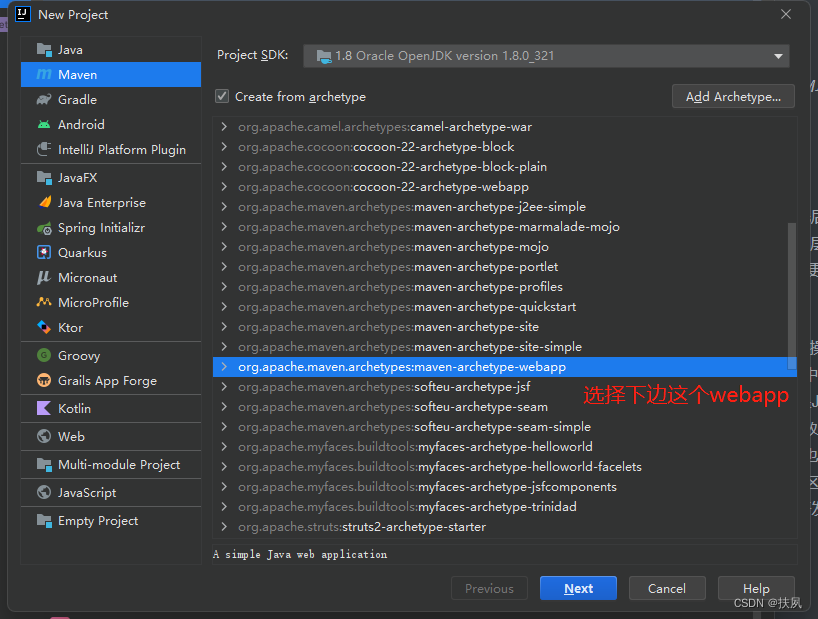Viewport: 818px width, 619px height.
Task: Expand camel-archetype-war archetype node
Action: tap(224, 127)
